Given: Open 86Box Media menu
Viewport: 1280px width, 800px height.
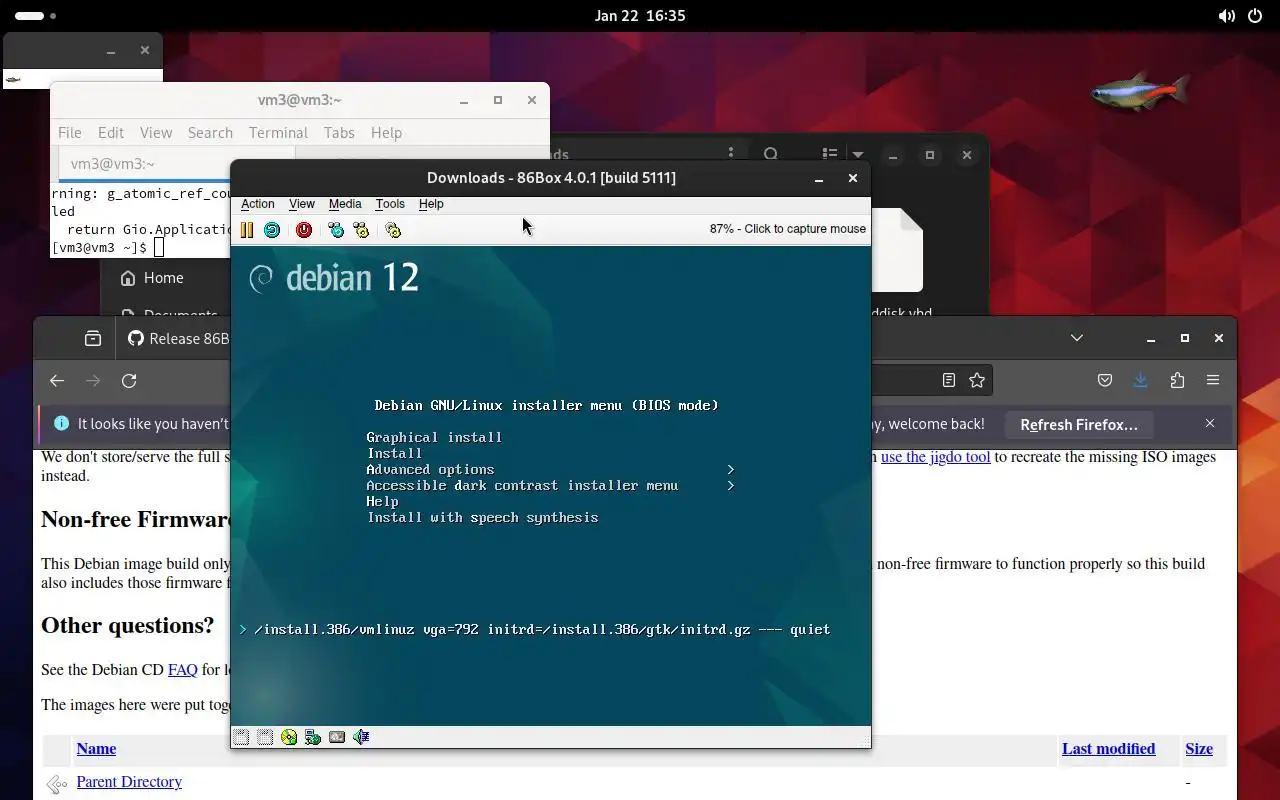Looking at the screenshot, I should (345, 204).
